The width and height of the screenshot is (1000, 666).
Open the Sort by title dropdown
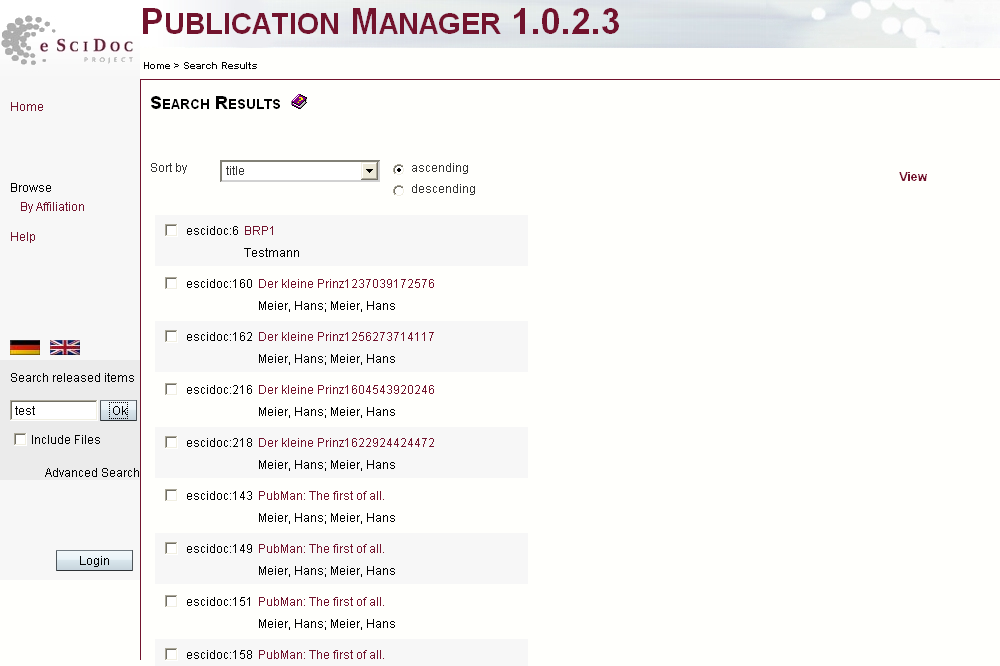coord(369,171)
